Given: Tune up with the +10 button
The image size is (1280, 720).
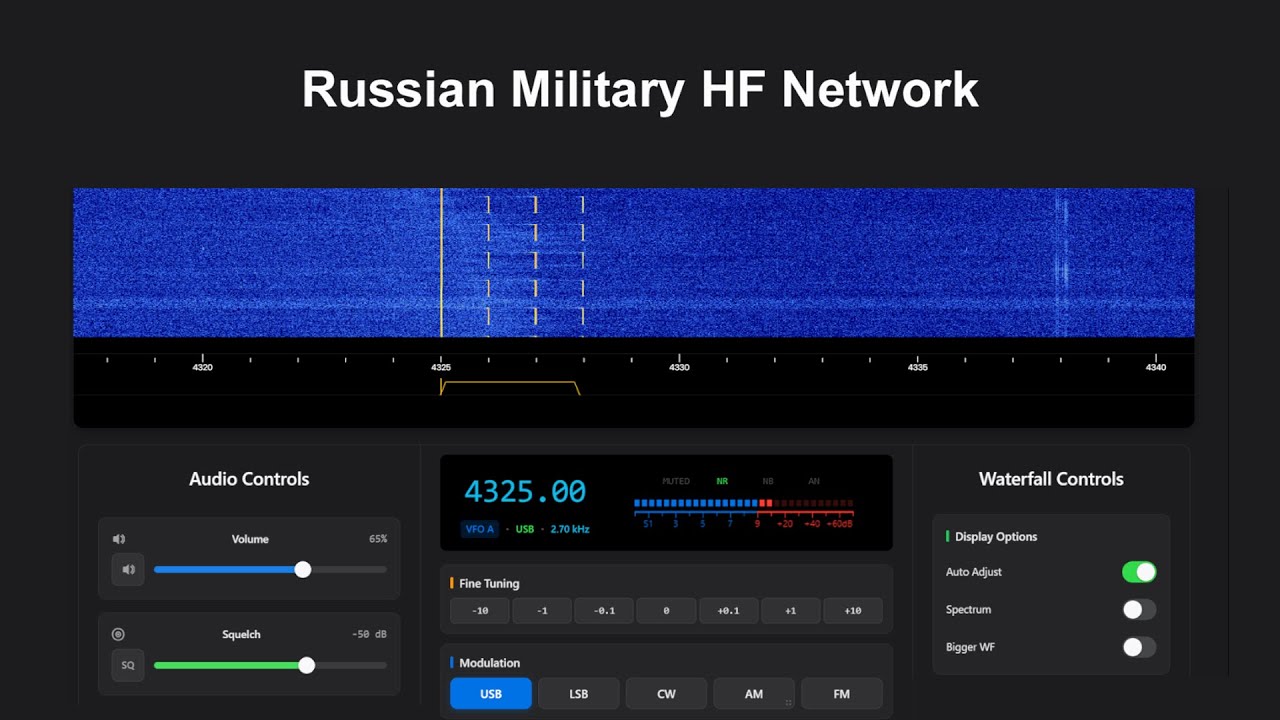Looking at the screenshot, I should point(853,610).
